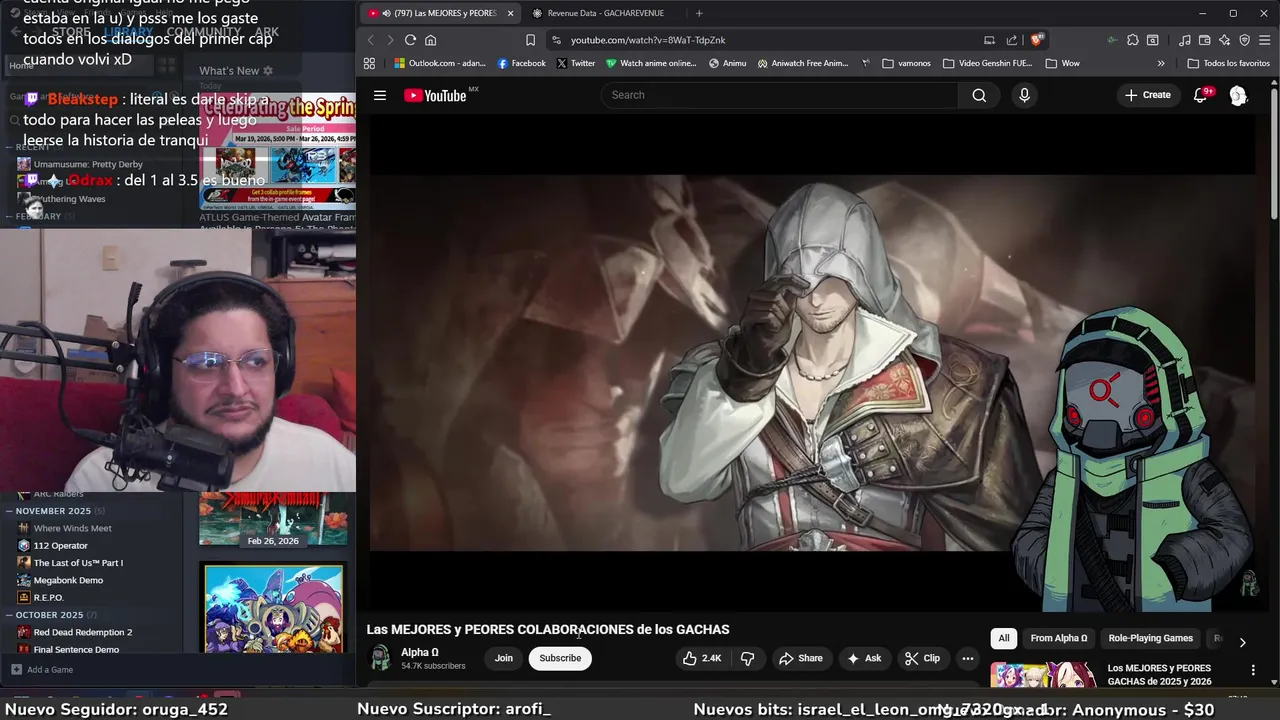The width and height of the screenshot is (1280, 720).
Task: Open the three-dot more actions menu
Action: tap(967, 658)
